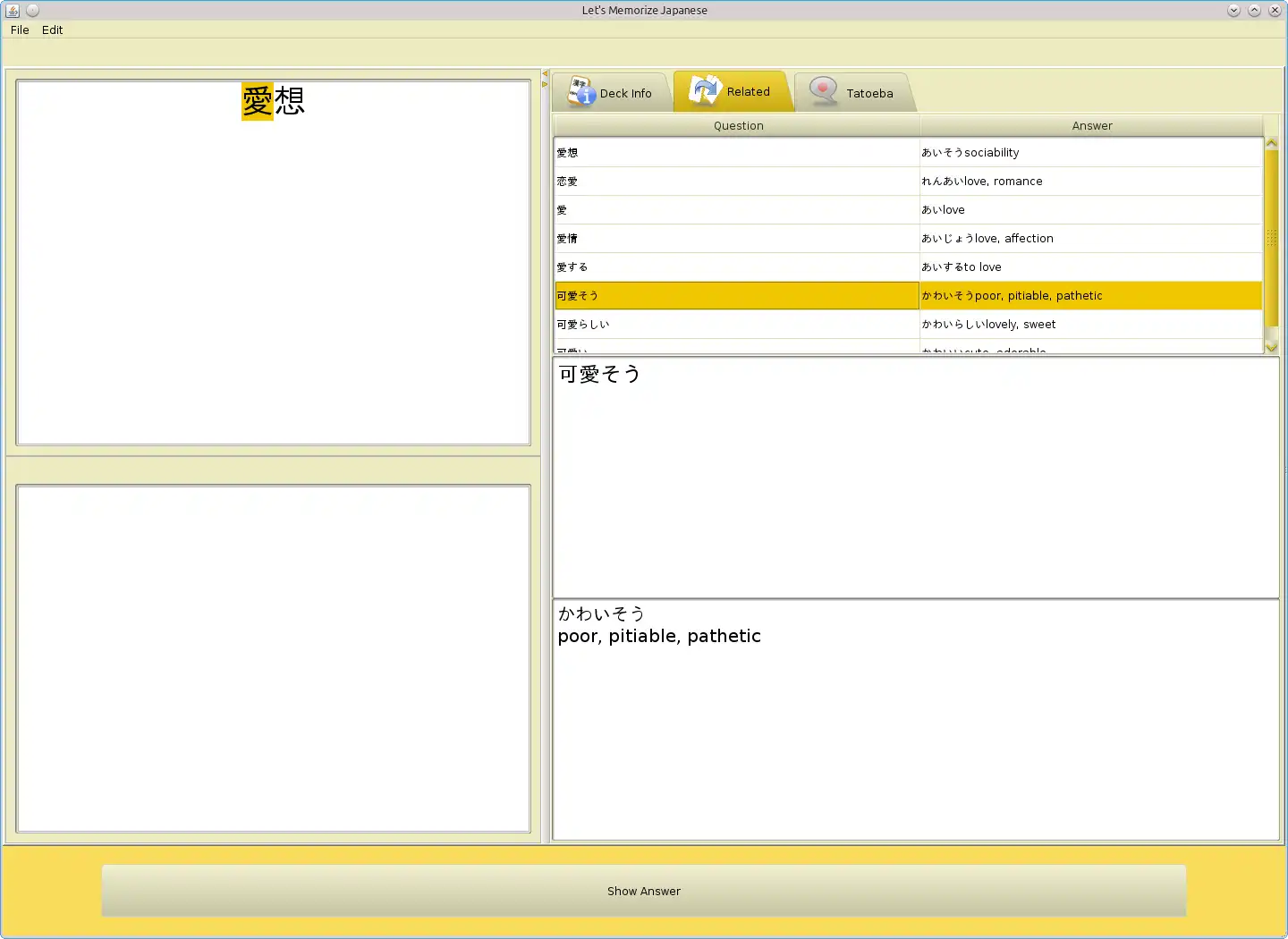Sort by the Answer column header
This screenshot has height=939, width=1288.
(x=1092, y=126)
